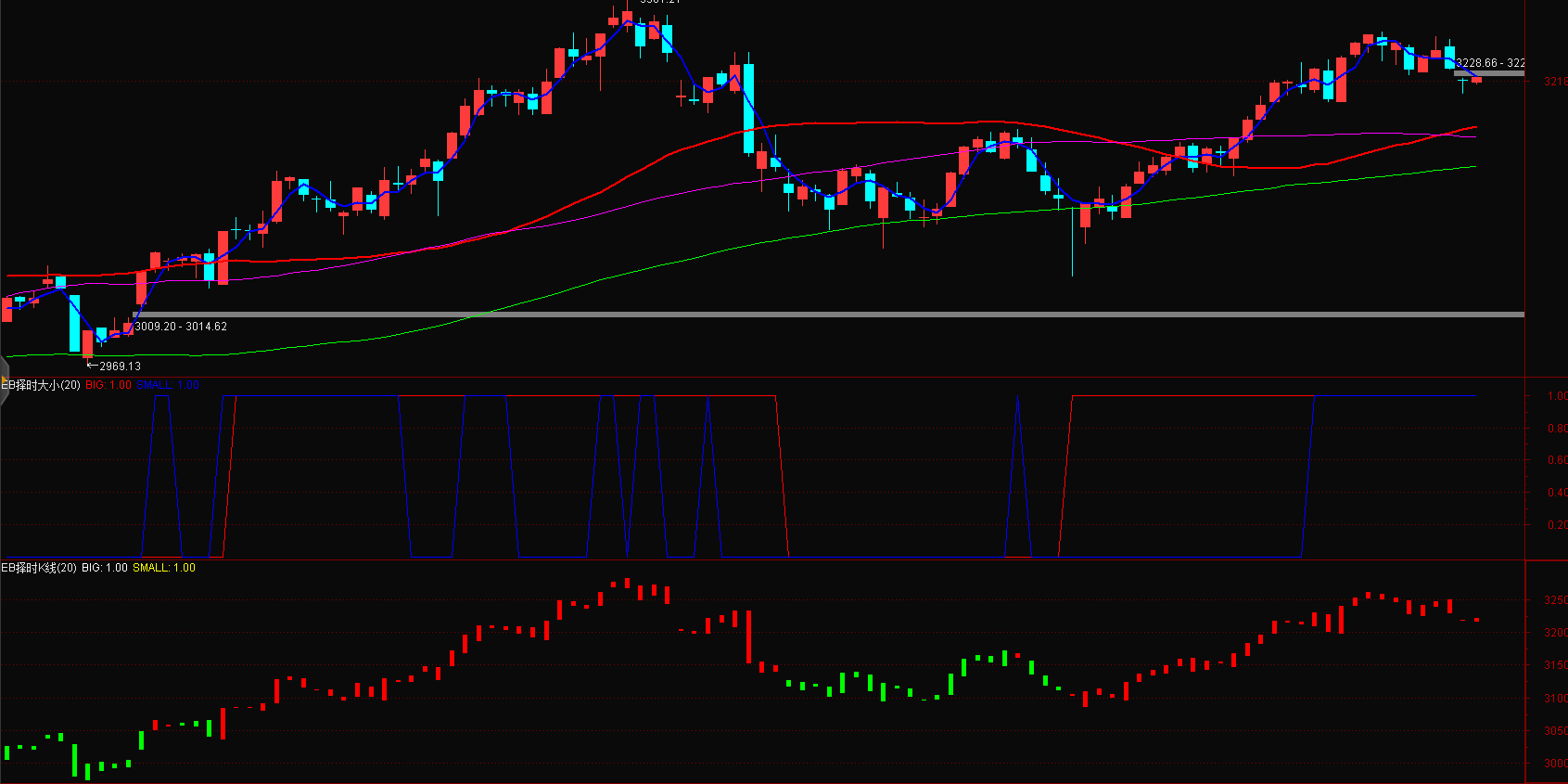Click the yellow SMALL: 1.00 value label
This screenshot has width=1568, height=784.
pos(164,568)
